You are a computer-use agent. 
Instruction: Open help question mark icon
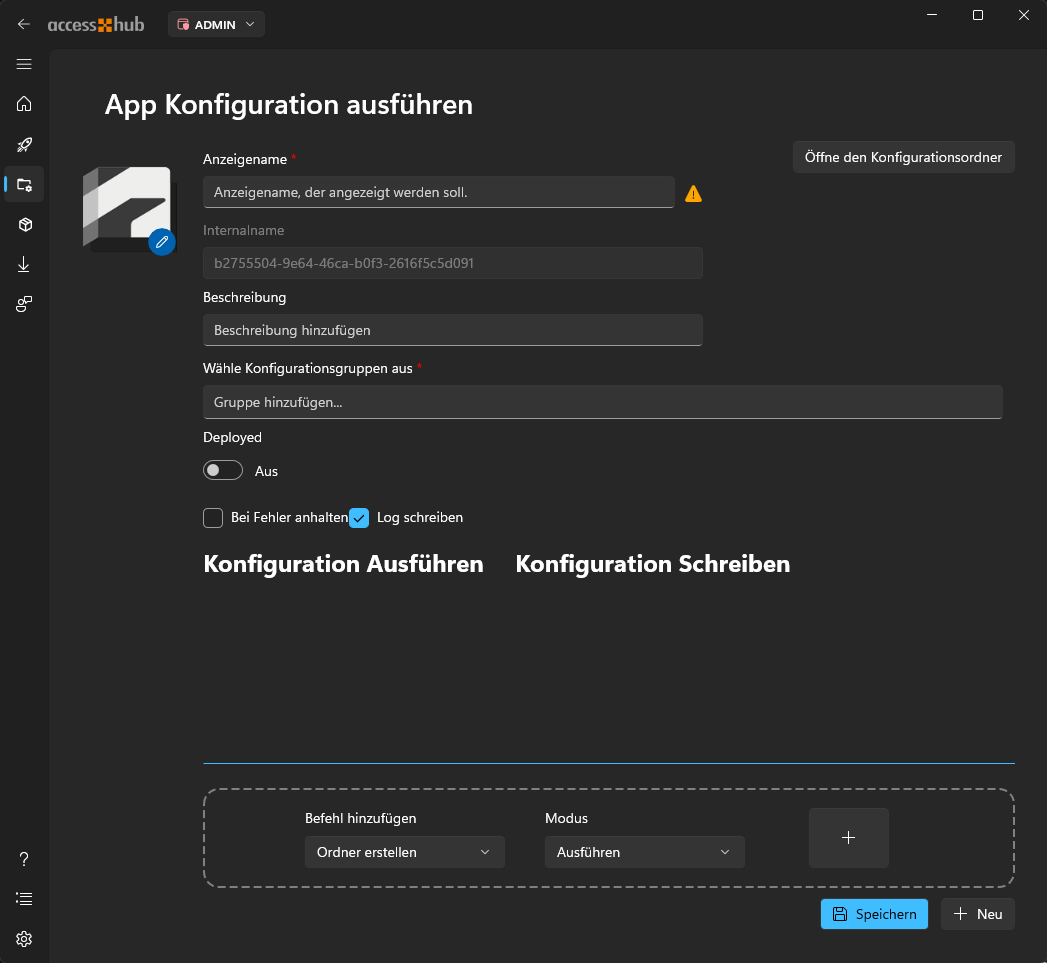(x=24, y=859)
